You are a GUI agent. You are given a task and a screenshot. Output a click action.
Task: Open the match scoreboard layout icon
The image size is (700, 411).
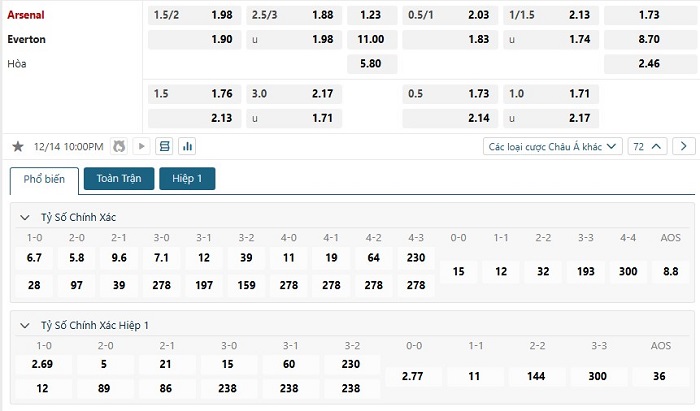165,146
